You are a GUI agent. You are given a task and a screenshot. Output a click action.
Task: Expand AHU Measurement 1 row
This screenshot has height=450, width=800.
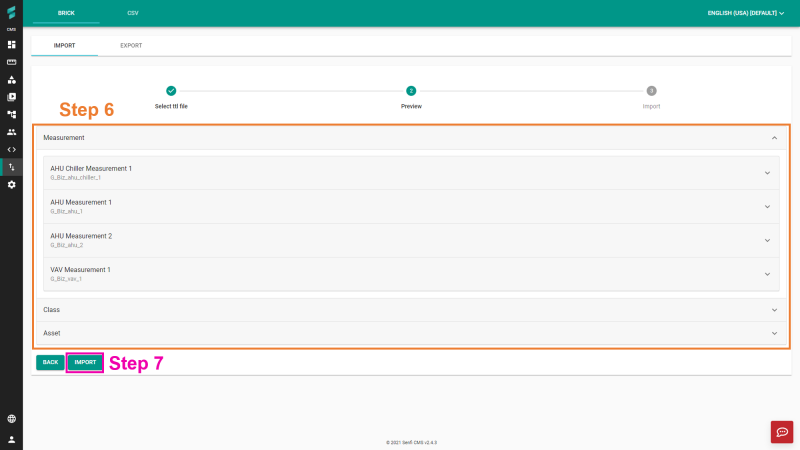click(x=767, y=207)
